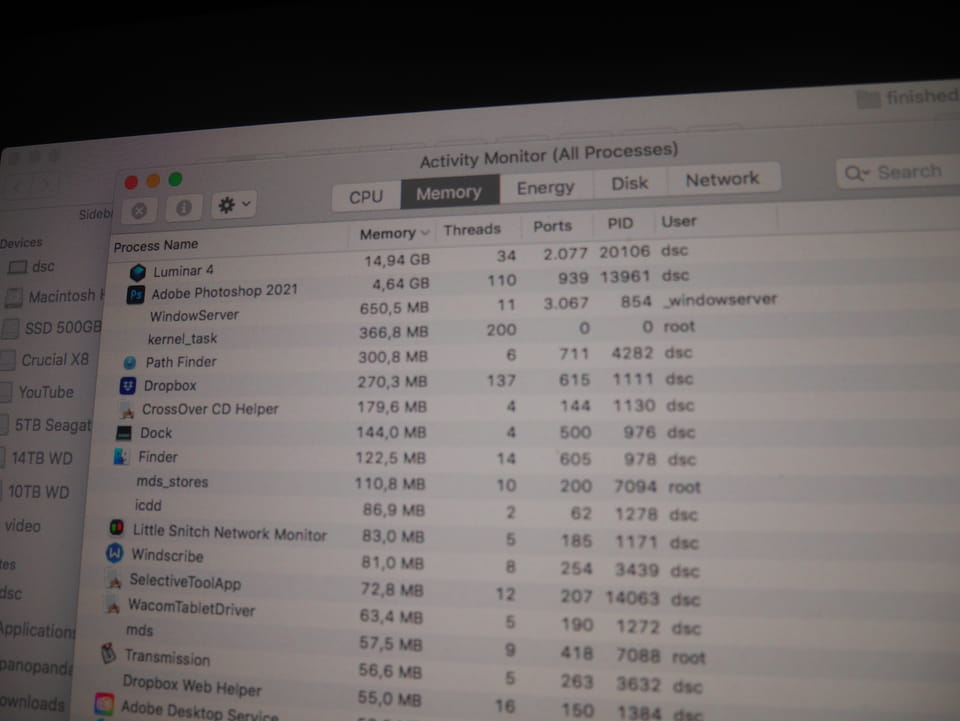
Task: Select the Disk tab
Action: pyautogui.click(x=630, y=184)
